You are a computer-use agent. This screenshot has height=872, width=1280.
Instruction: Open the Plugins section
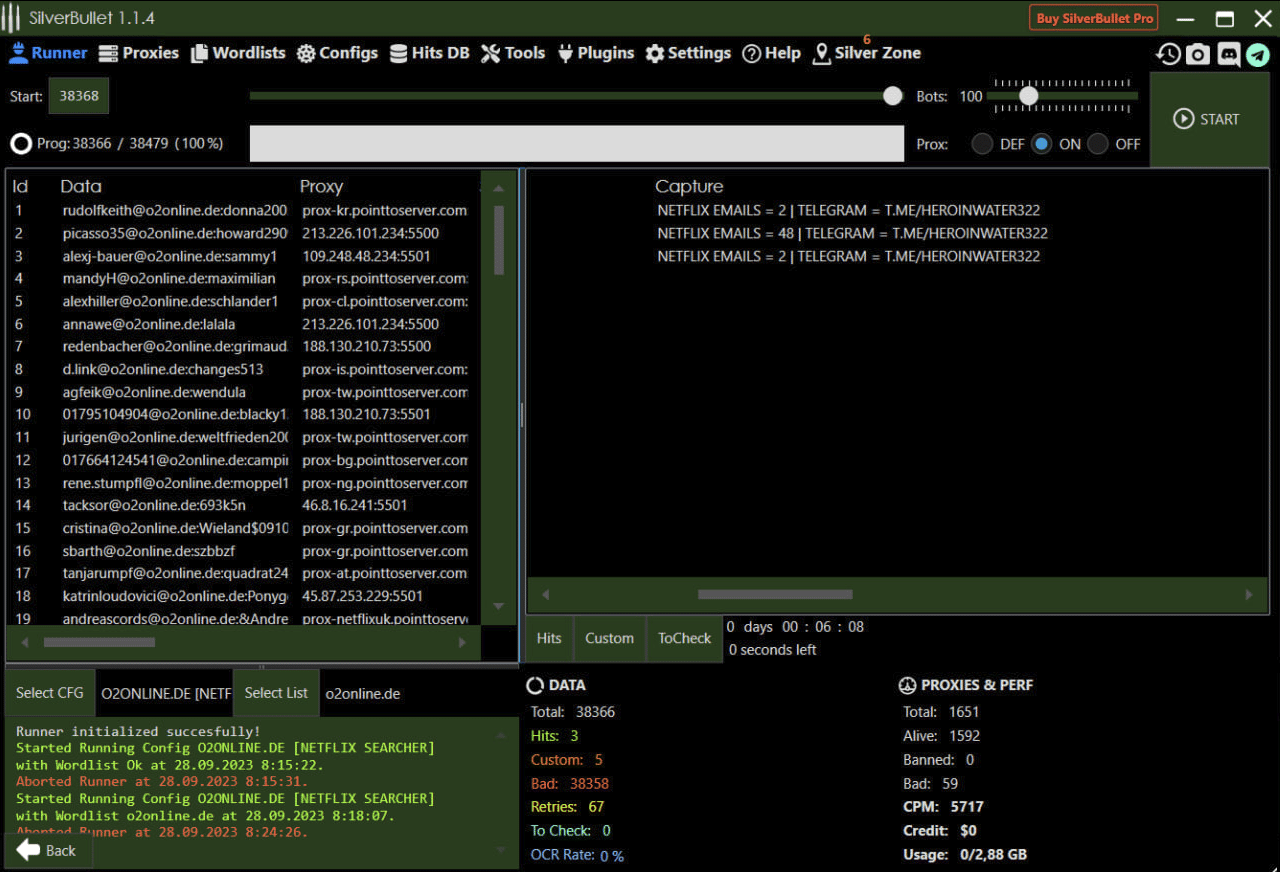tap(595, 53)
